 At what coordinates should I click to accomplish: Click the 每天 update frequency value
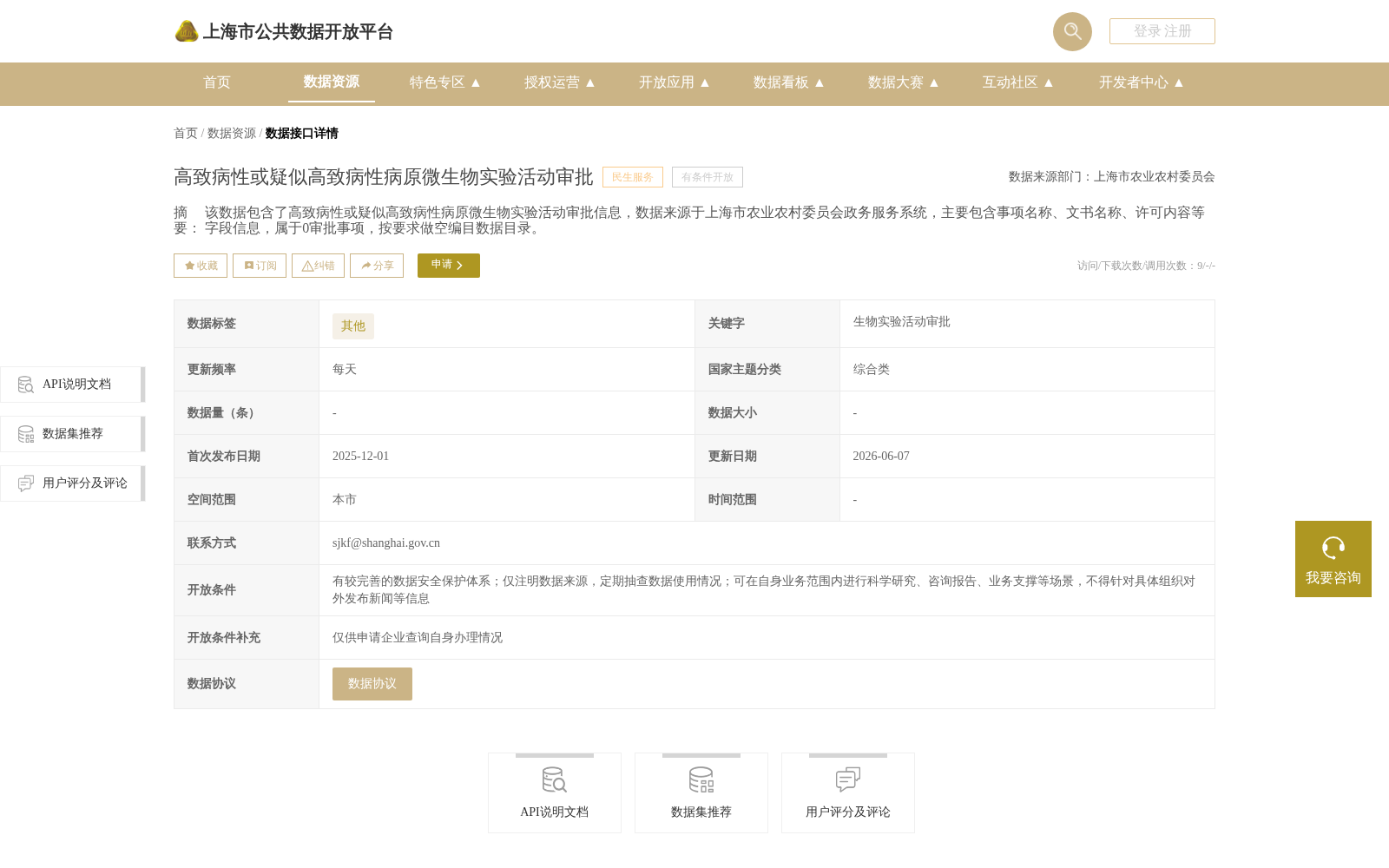tap(345, 370)
